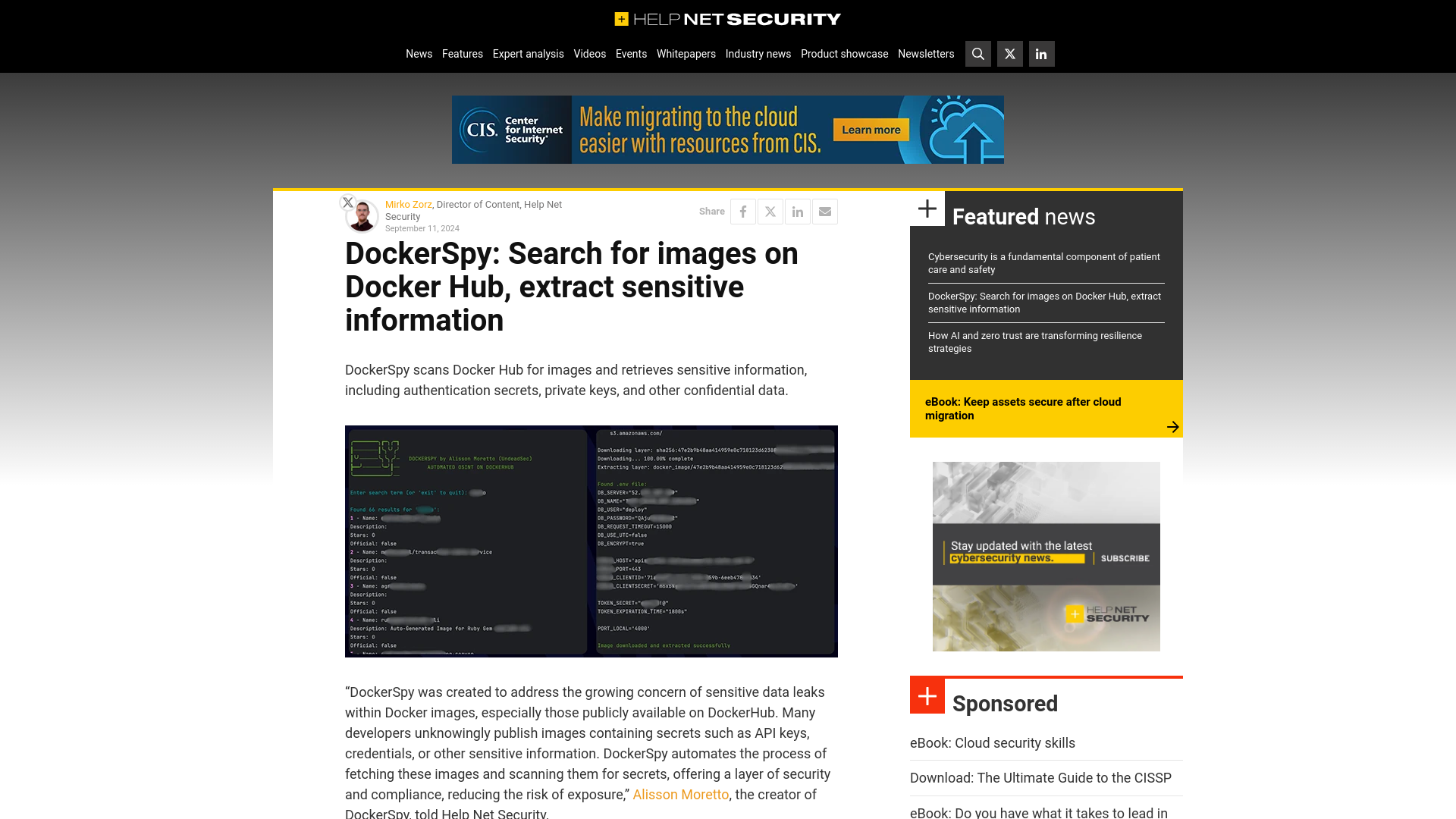The height and width of the screenshot is (819, 1456).
Task: Open the Features menu item
Action: [x=463, y=54]
